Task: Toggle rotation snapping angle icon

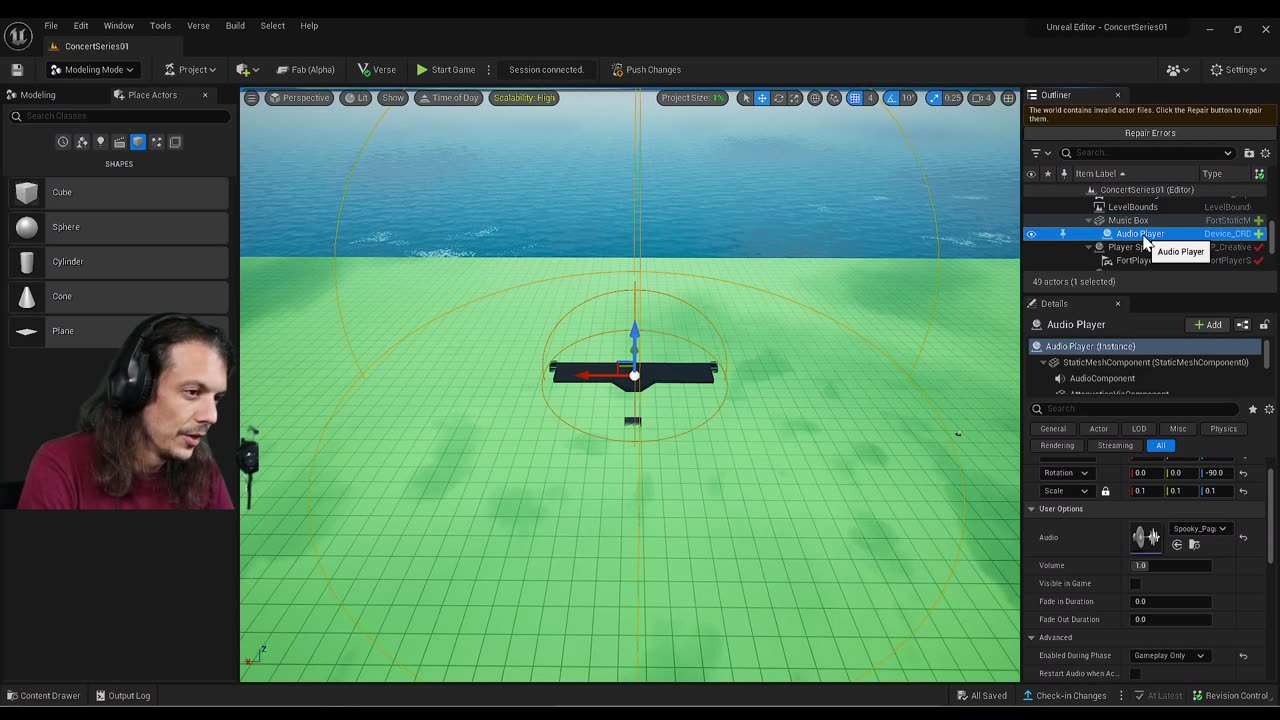Action: pos(893,98)
